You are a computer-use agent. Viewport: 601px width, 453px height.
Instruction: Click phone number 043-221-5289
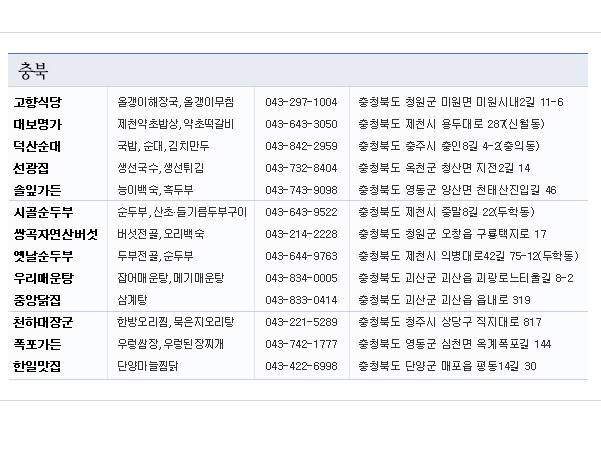click(x=301, y=322)
